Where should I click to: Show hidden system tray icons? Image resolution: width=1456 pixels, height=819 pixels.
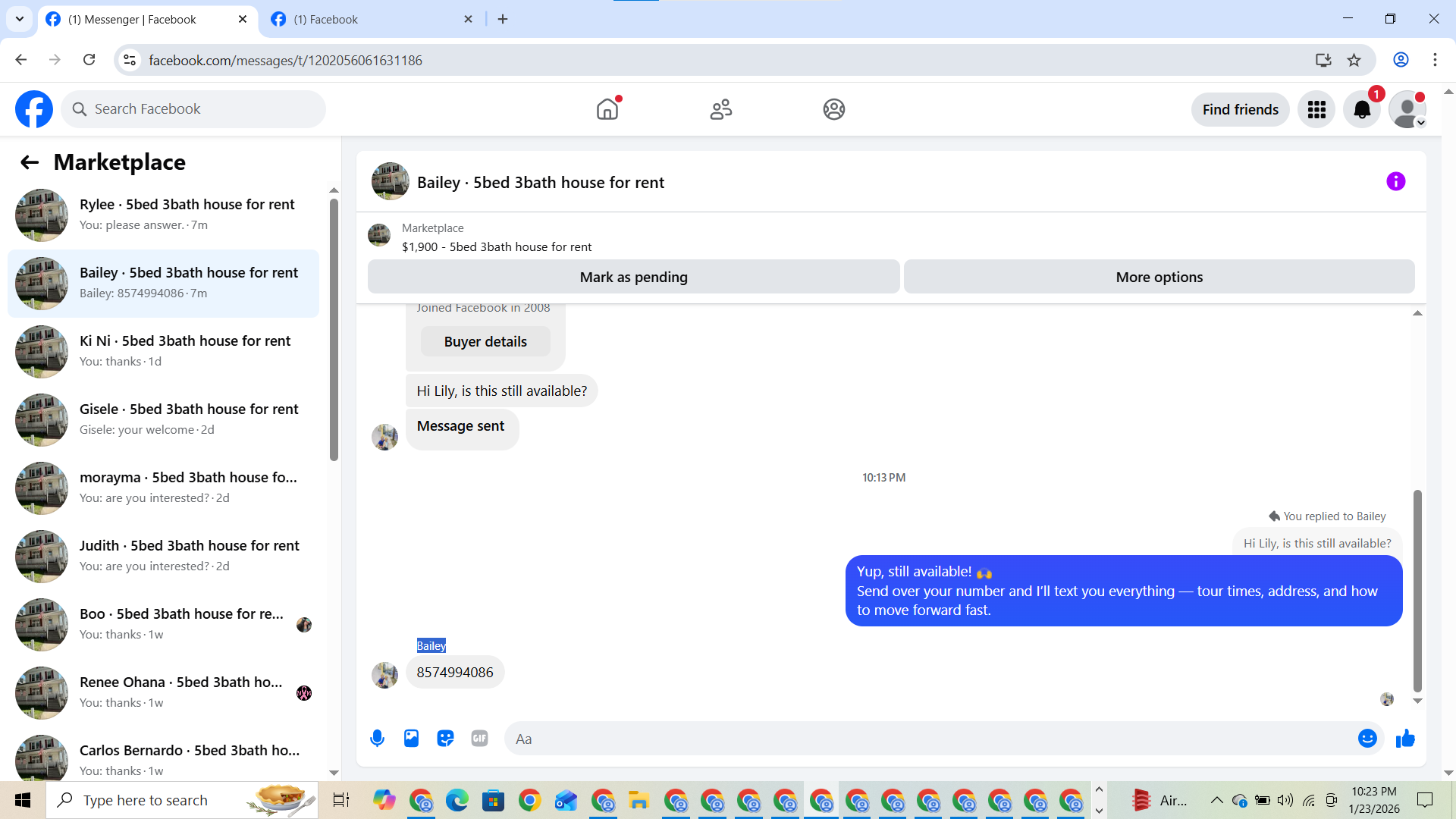(x=1216, y=800)
